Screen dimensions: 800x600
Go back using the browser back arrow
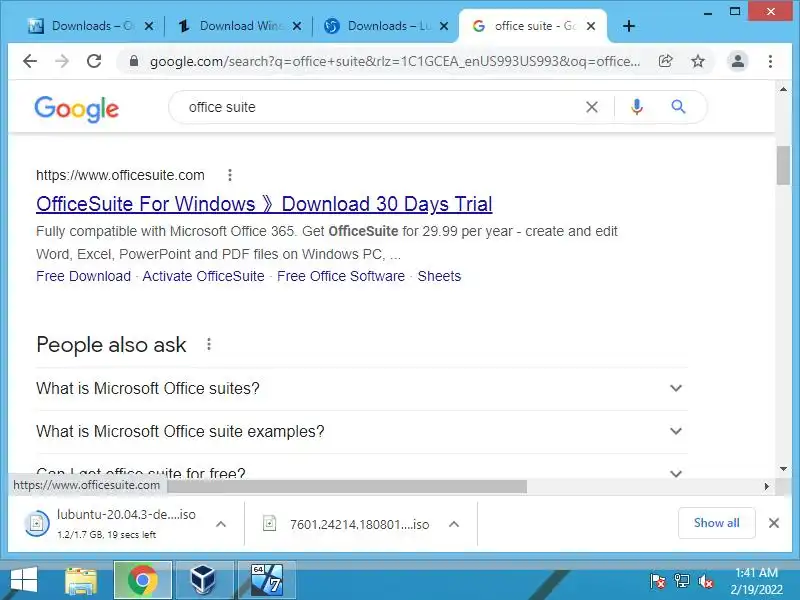(x=30, y=61)
